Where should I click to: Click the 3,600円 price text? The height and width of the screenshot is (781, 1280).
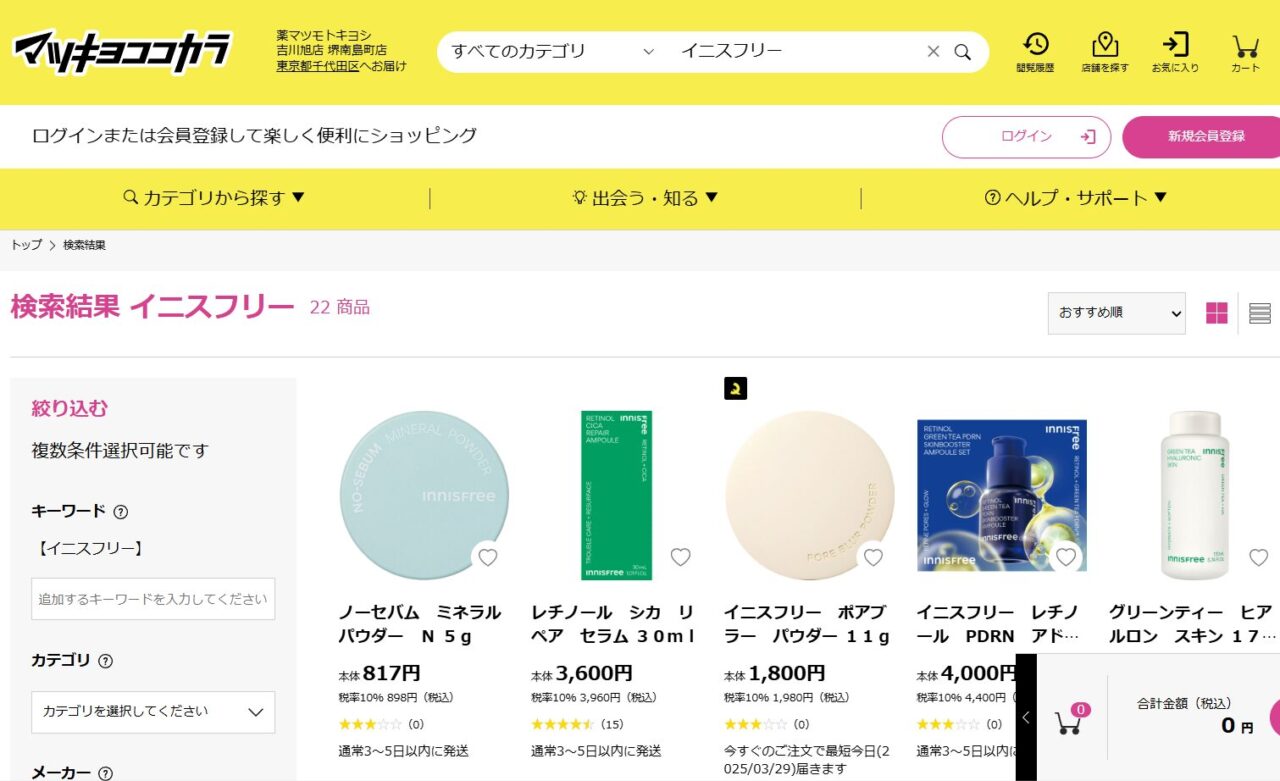pos(594,674)
